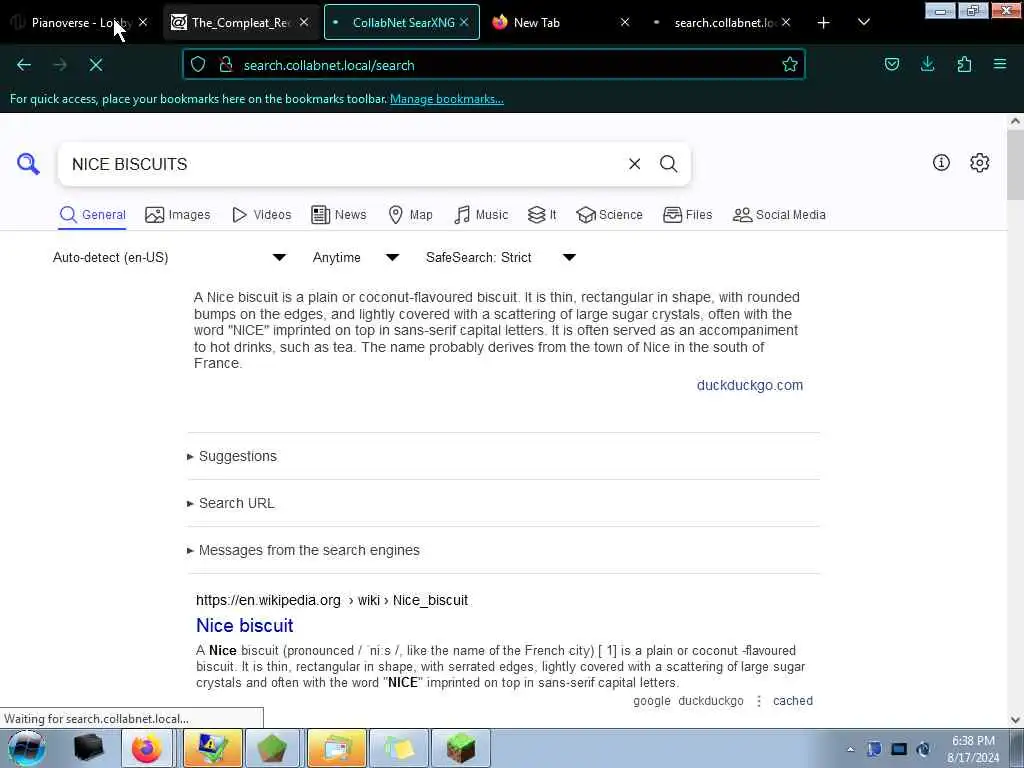Select the General category

click(92, 215)
